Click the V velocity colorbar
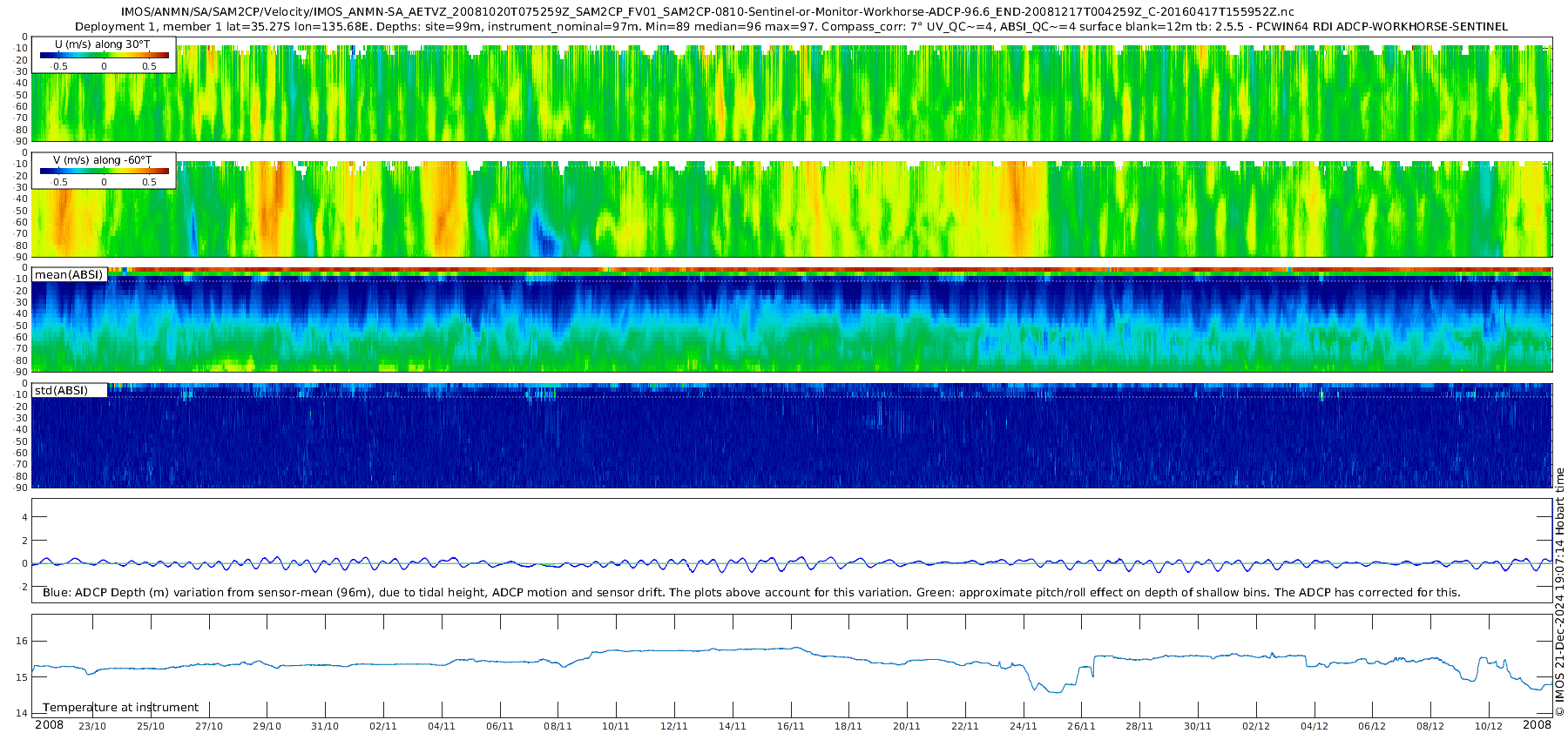 coord(104,172)
